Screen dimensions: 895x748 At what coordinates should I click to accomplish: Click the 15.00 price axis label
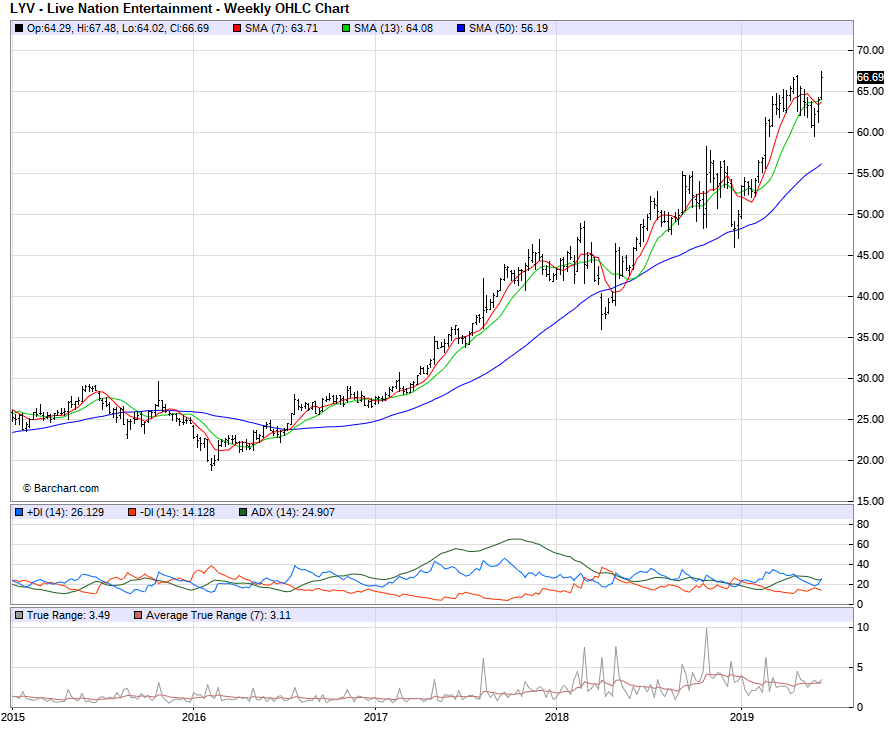coord(870,501)
